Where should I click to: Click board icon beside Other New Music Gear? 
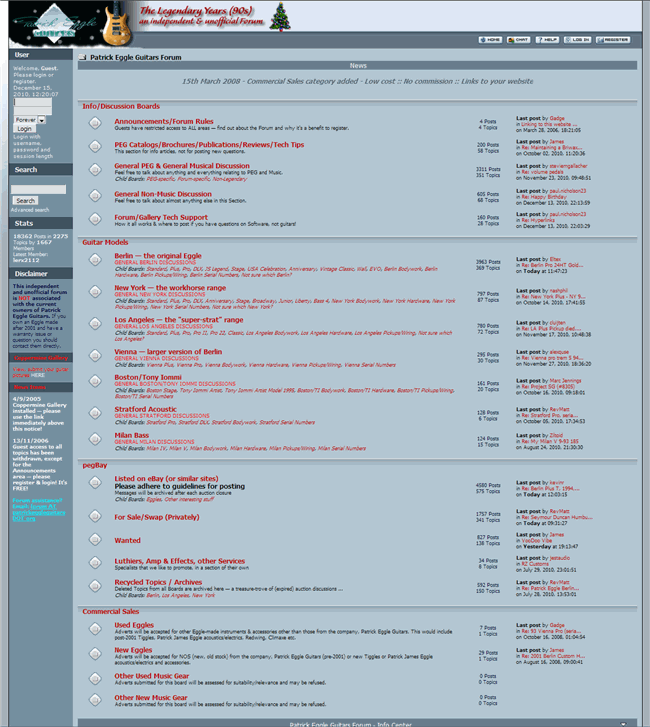95,700
